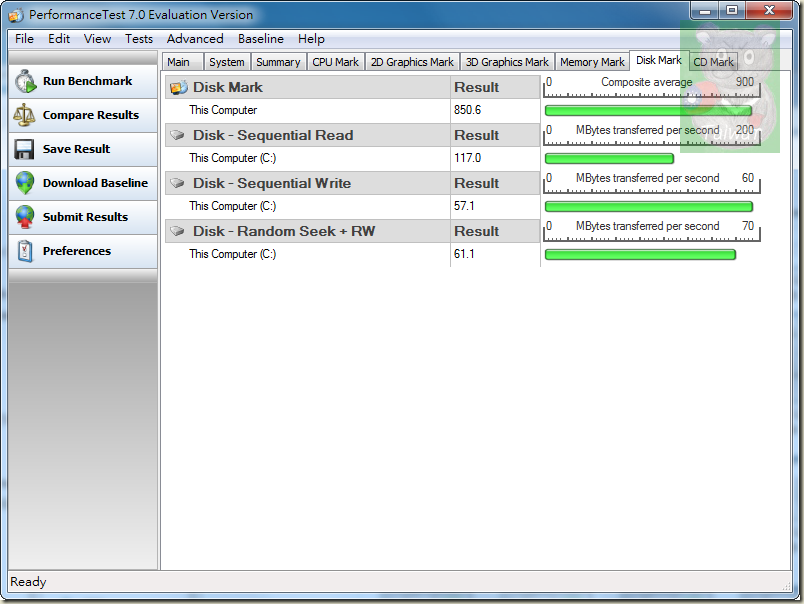
Task: Click the Sequential Write value 57.1
Action: pos(465,206)
